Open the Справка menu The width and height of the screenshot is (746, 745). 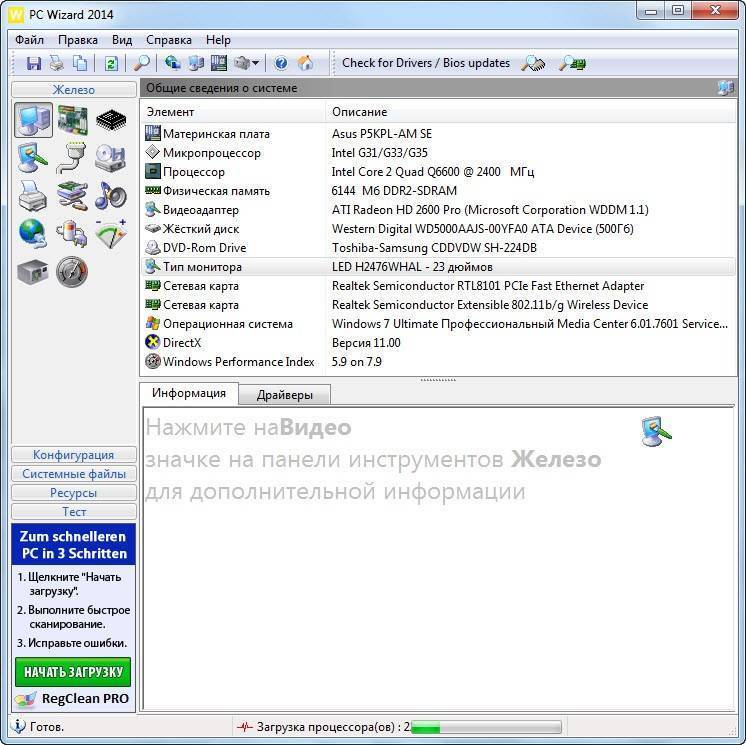pos(168,40)
